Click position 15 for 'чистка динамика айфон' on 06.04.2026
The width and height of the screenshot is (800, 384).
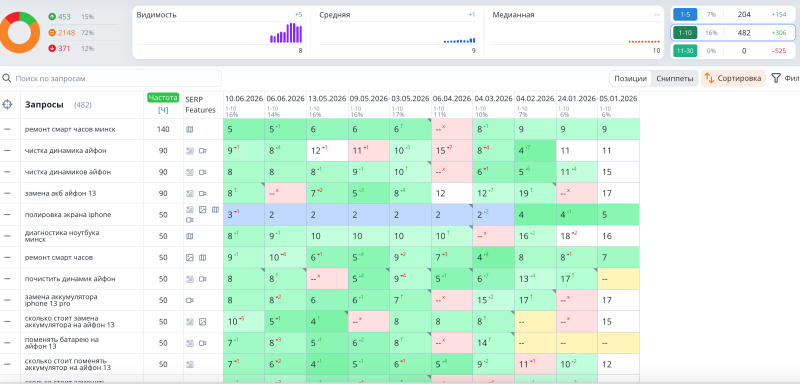[x=441, y=151]
